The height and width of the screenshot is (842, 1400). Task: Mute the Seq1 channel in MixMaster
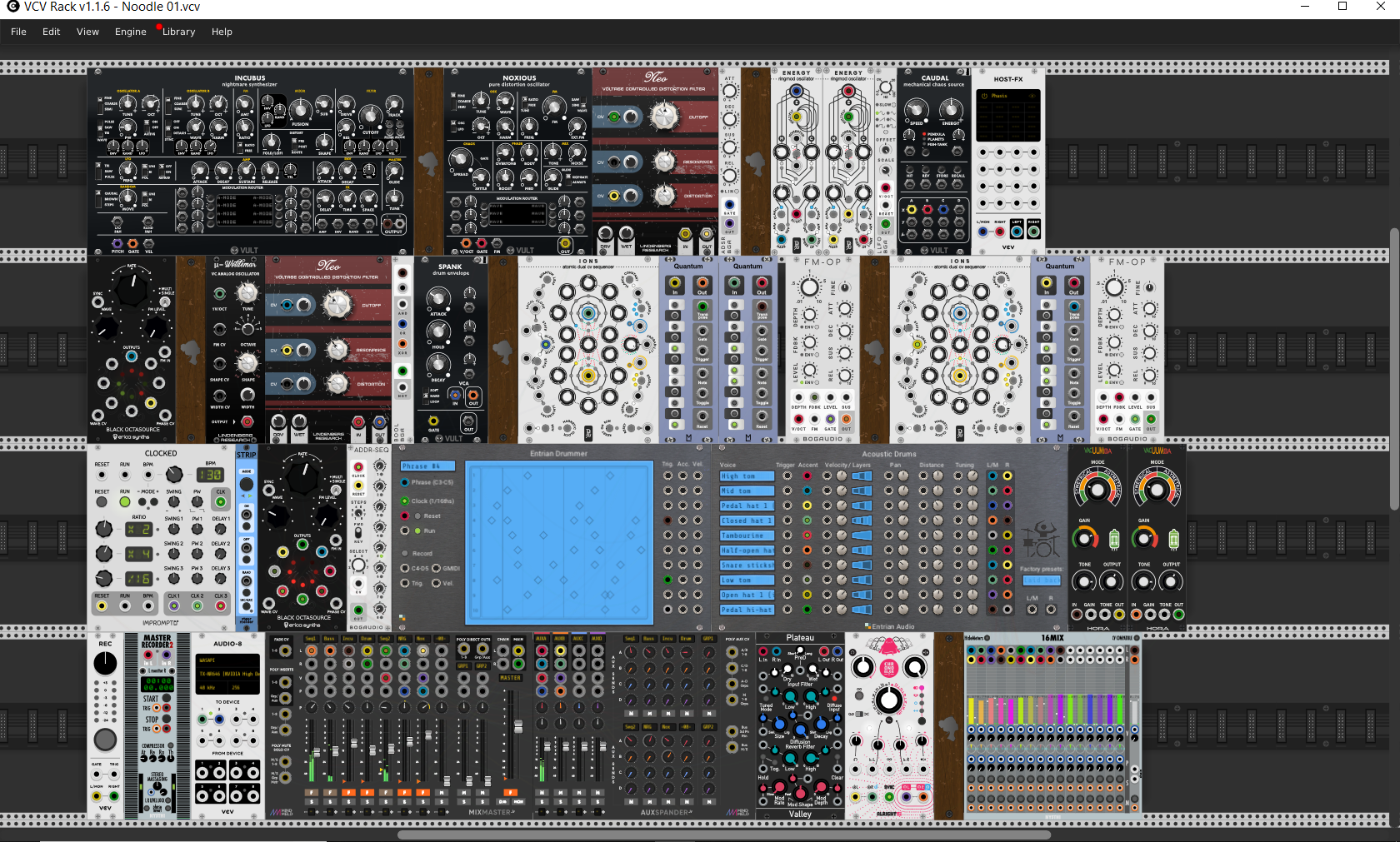pyautogui.click(x=311, y=792)
